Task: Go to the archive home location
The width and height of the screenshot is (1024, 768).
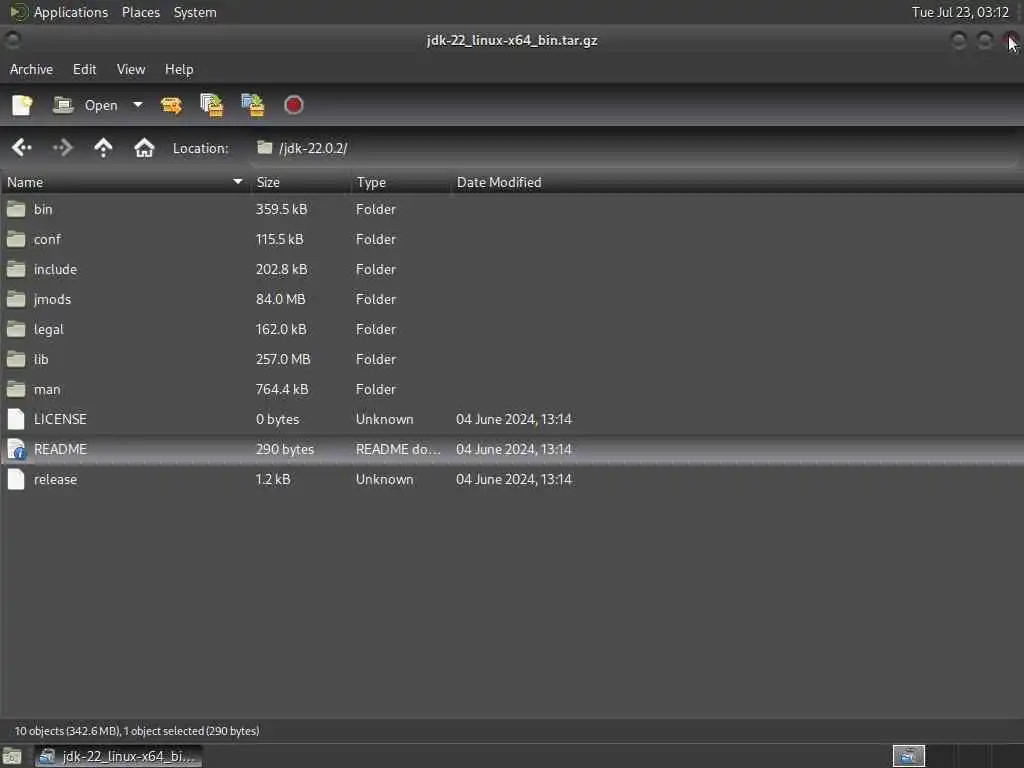Action: tap(144, 148)
